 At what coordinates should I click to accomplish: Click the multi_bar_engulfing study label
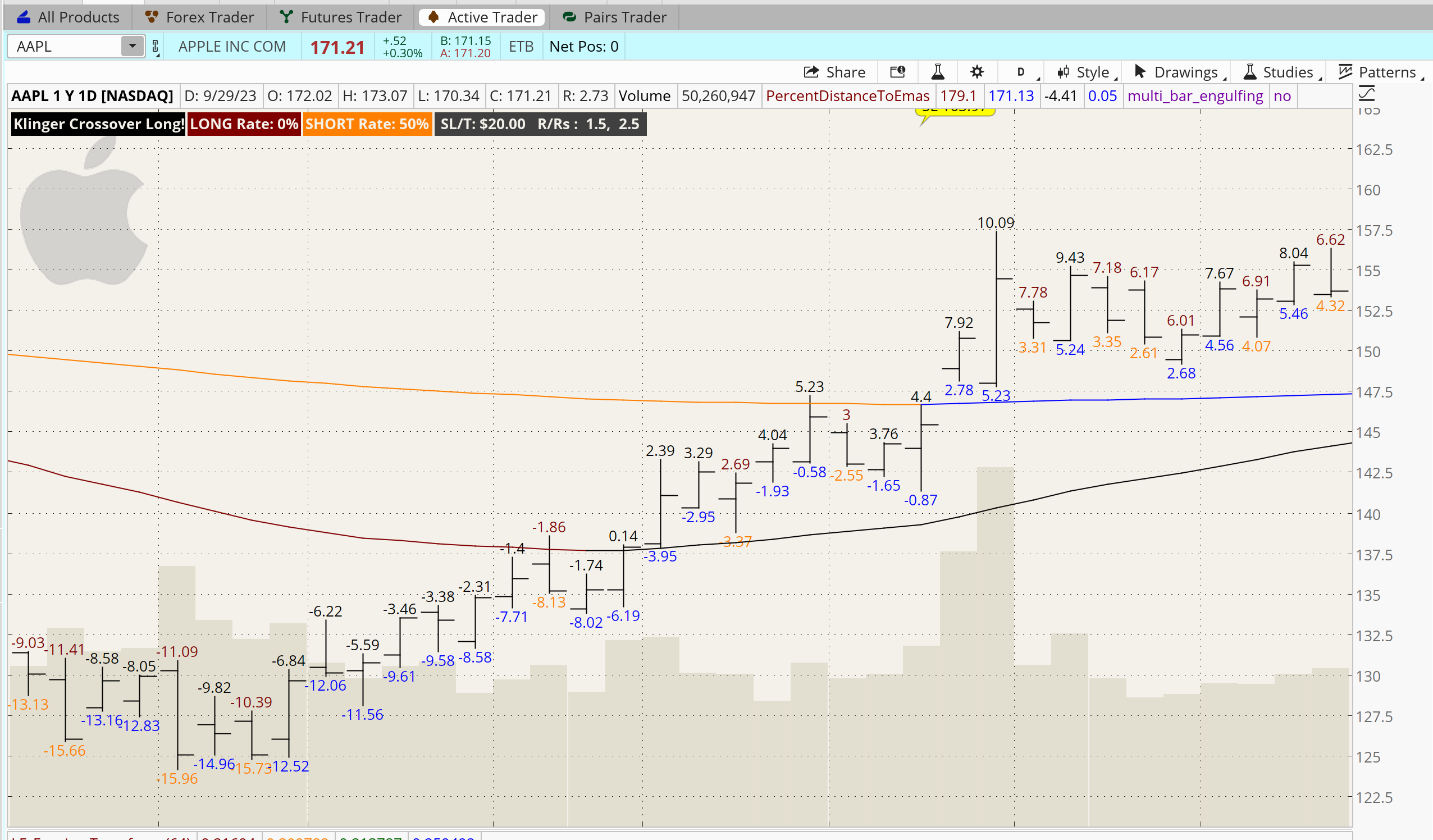point(1195,95)
